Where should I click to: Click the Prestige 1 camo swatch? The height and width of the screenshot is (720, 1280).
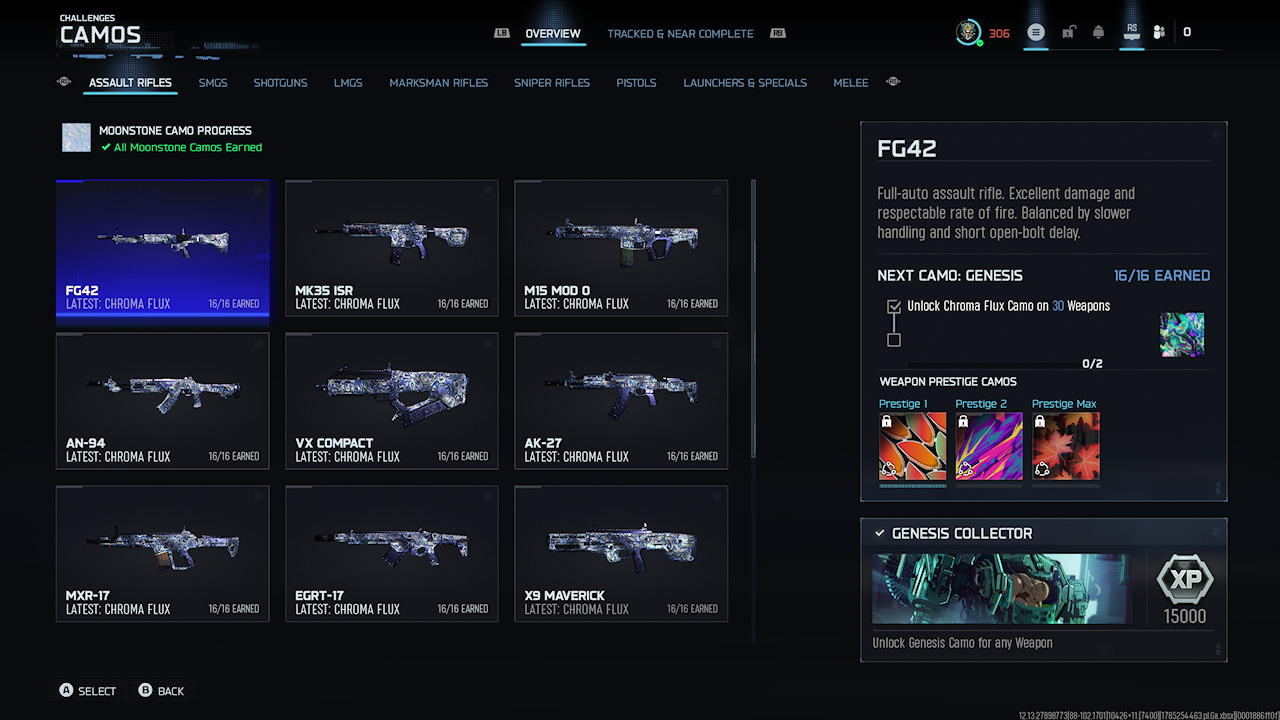point(913,447)
